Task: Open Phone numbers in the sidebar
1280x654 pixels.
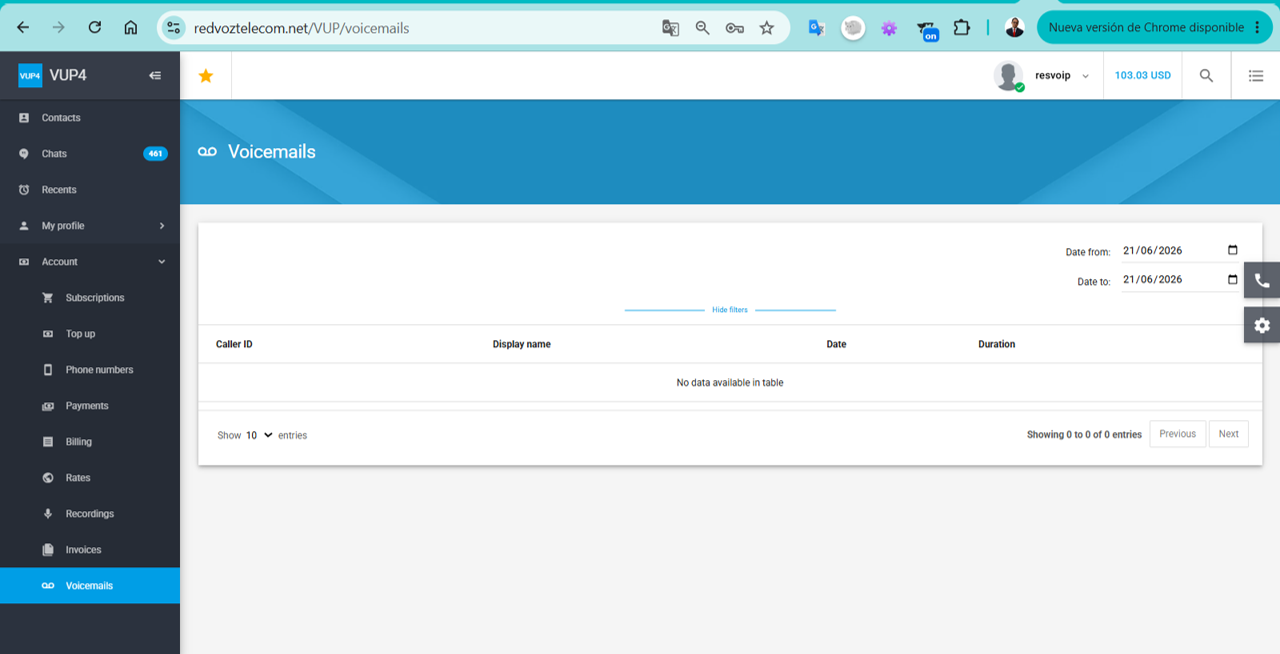Action: [x=90, y=370]
